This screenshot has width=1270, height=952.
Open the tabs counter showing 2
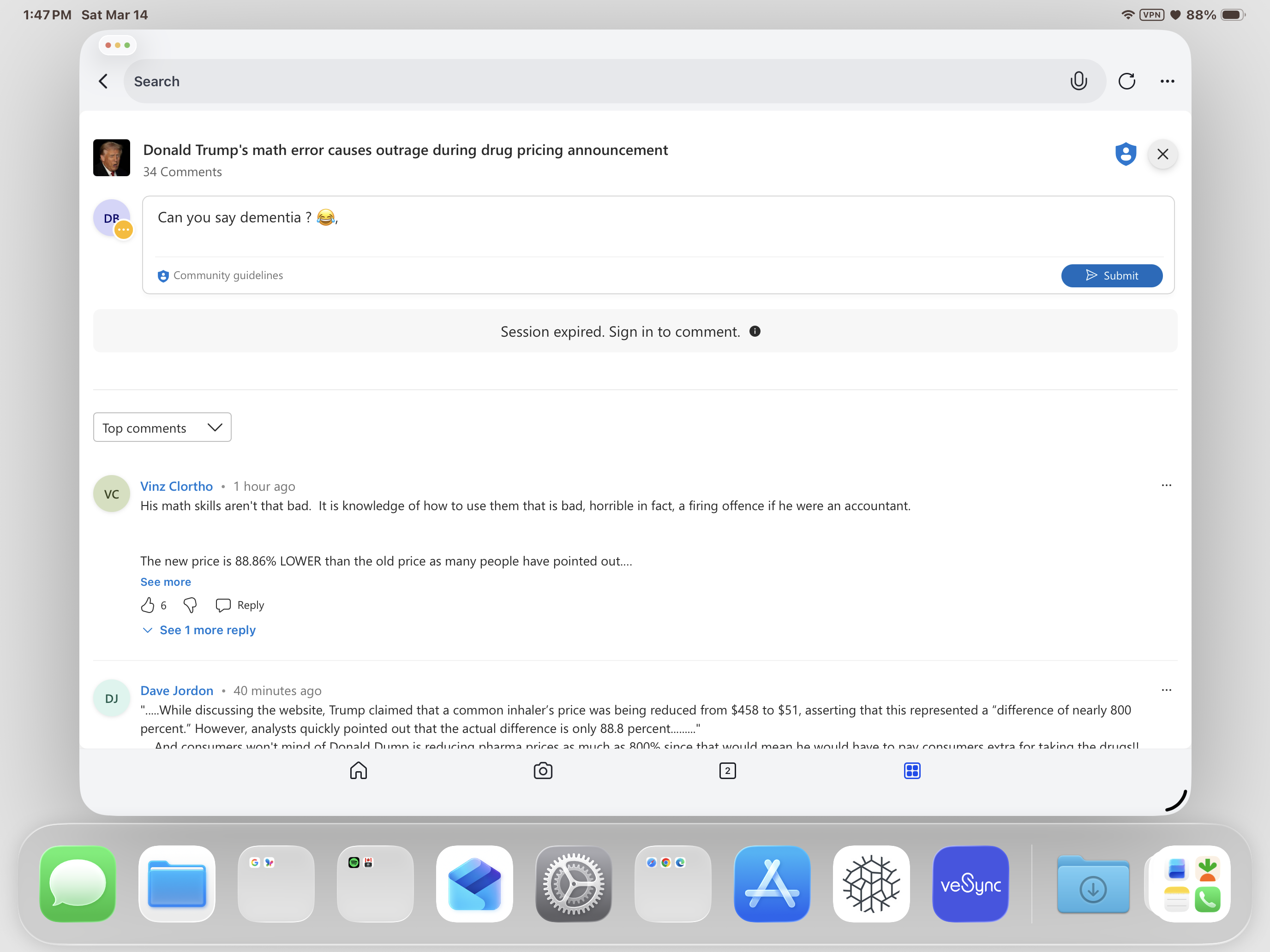727,770
